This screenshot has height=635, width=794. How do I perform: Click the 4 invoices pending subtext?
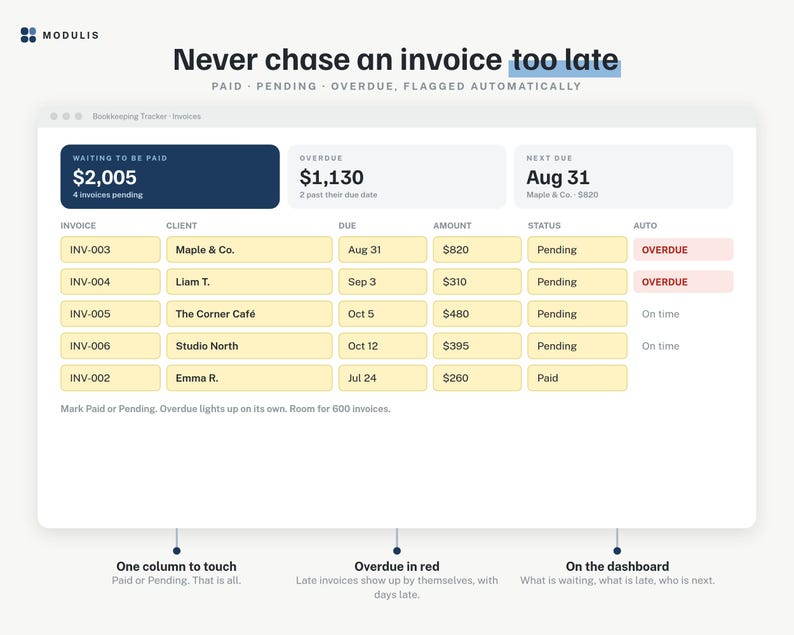pos(107,195)
